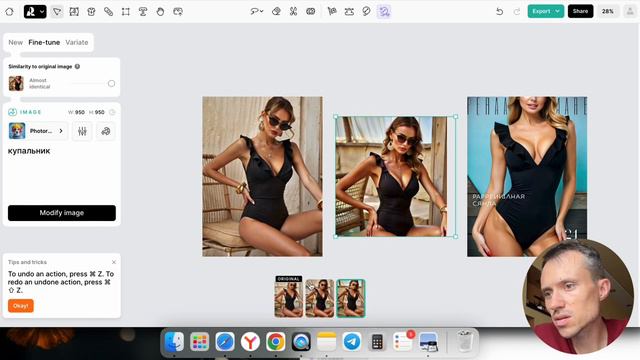Click the original image thumbnail in similarity panel

point(16,83)
